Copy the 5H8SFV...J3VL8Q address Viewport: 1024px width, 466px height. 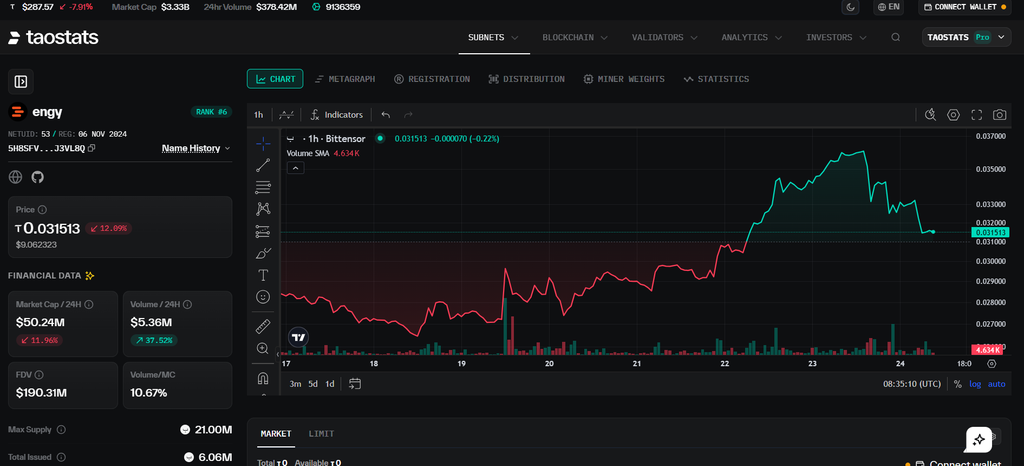click(91, 148)
